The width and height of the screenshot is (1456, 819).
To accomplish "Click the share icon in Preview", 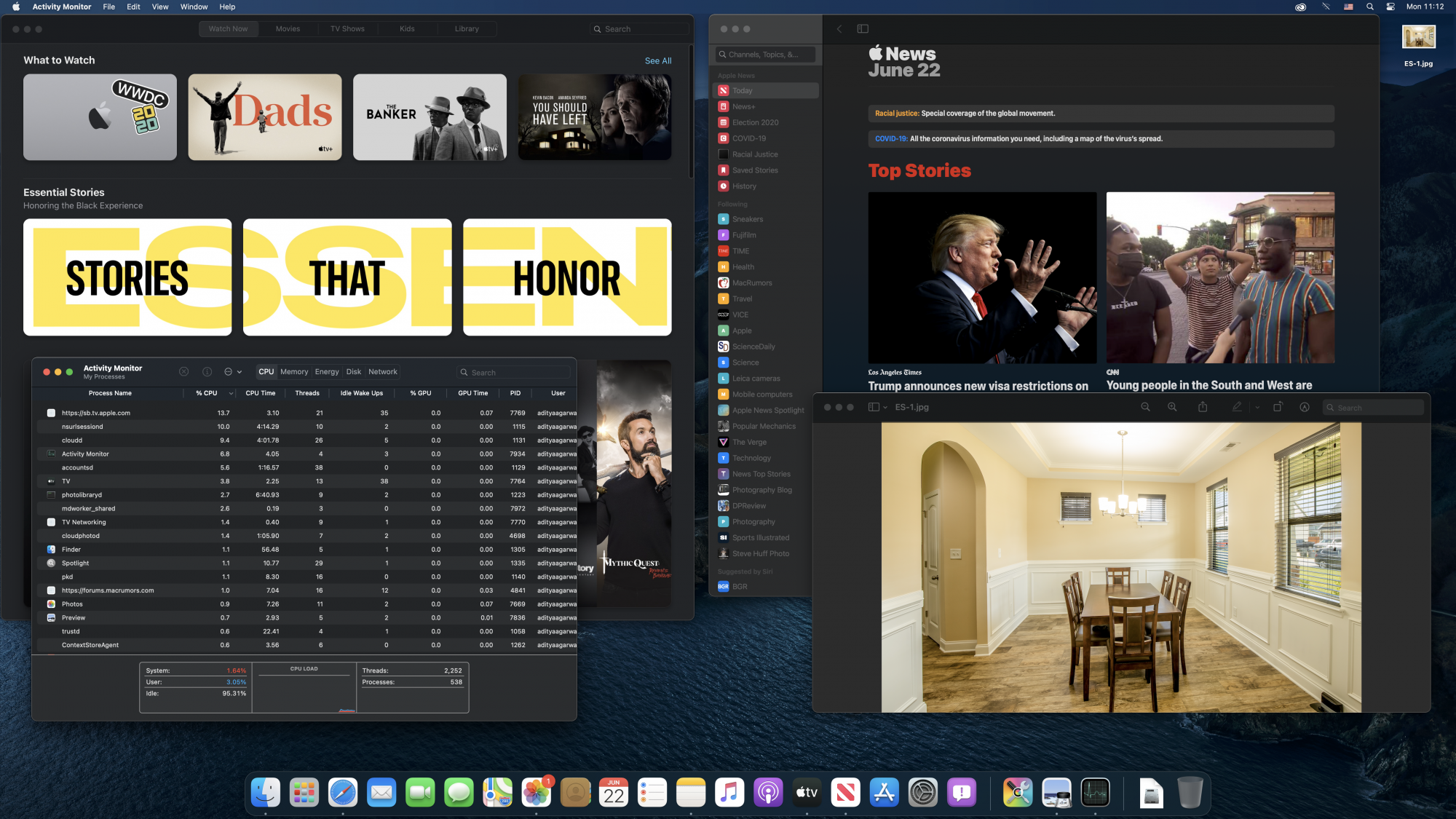I will point(1203,408).
